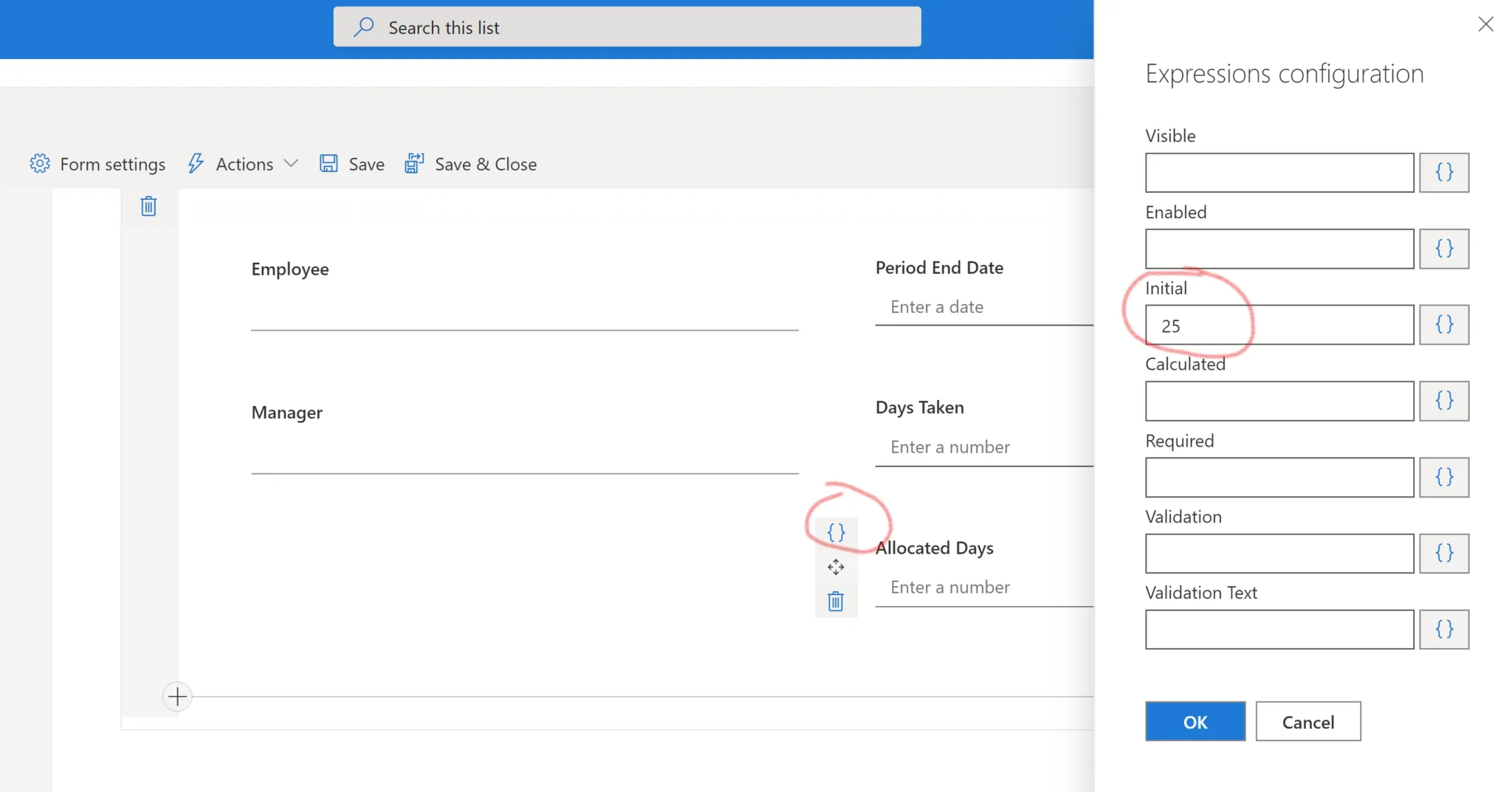Click the Save icon in the toolbar
This screenshot has width=1512, height=792.
click(x=329, y=163)
